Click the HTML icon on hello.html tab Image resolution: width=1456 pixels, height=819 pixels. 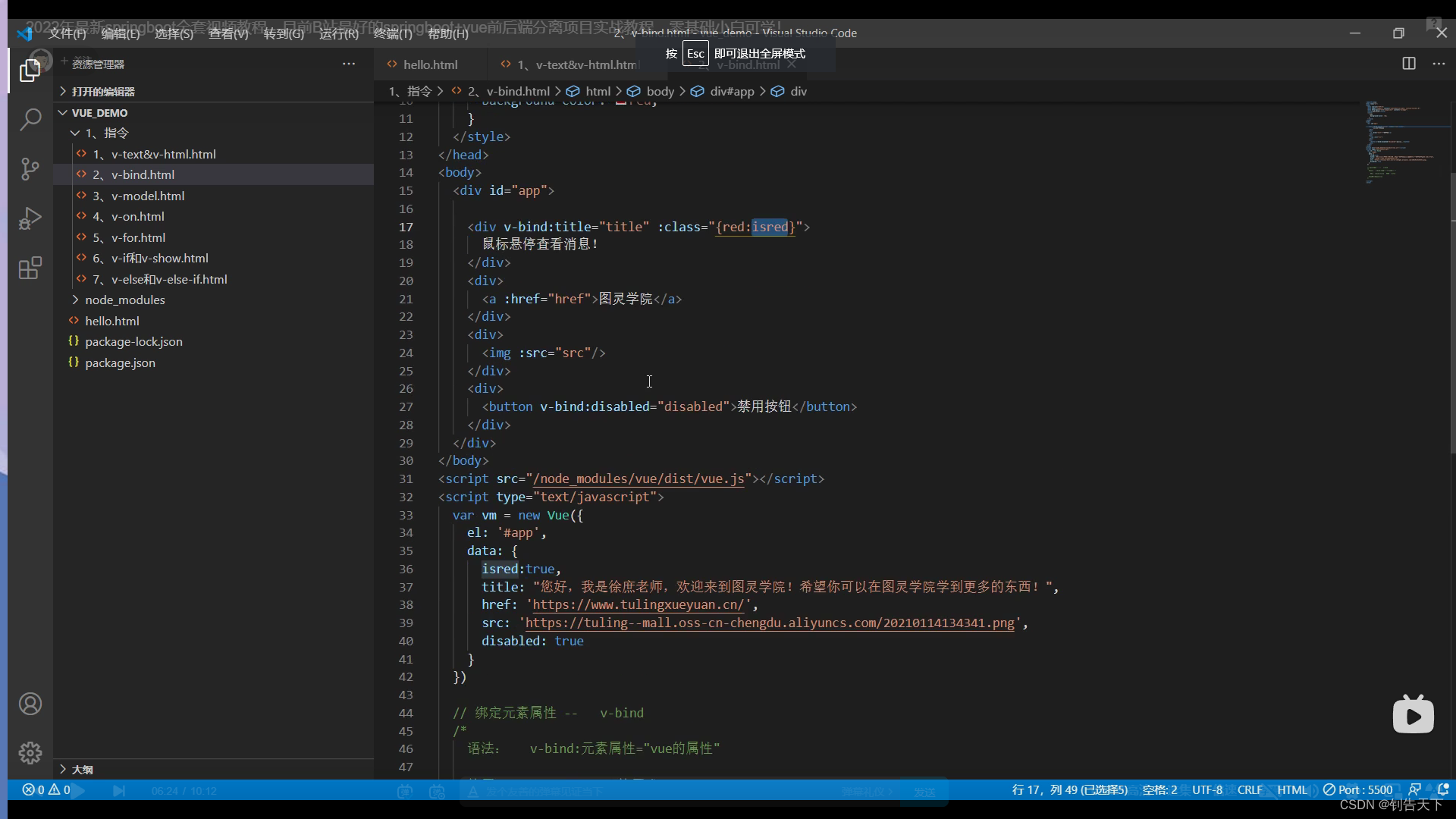[392, 64]
